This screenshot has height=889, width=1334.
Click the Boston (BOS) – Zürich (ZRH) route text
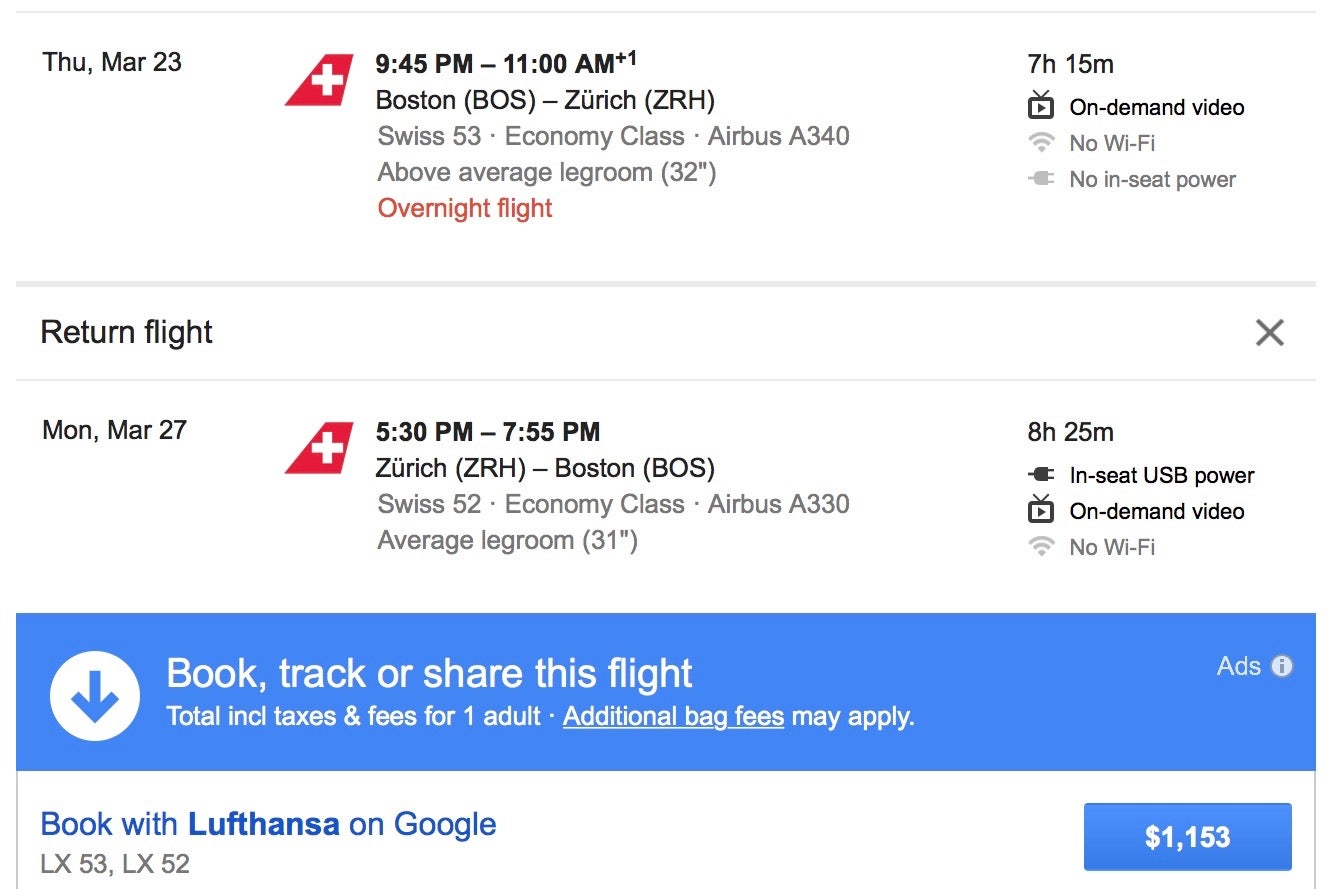(545, 100)
